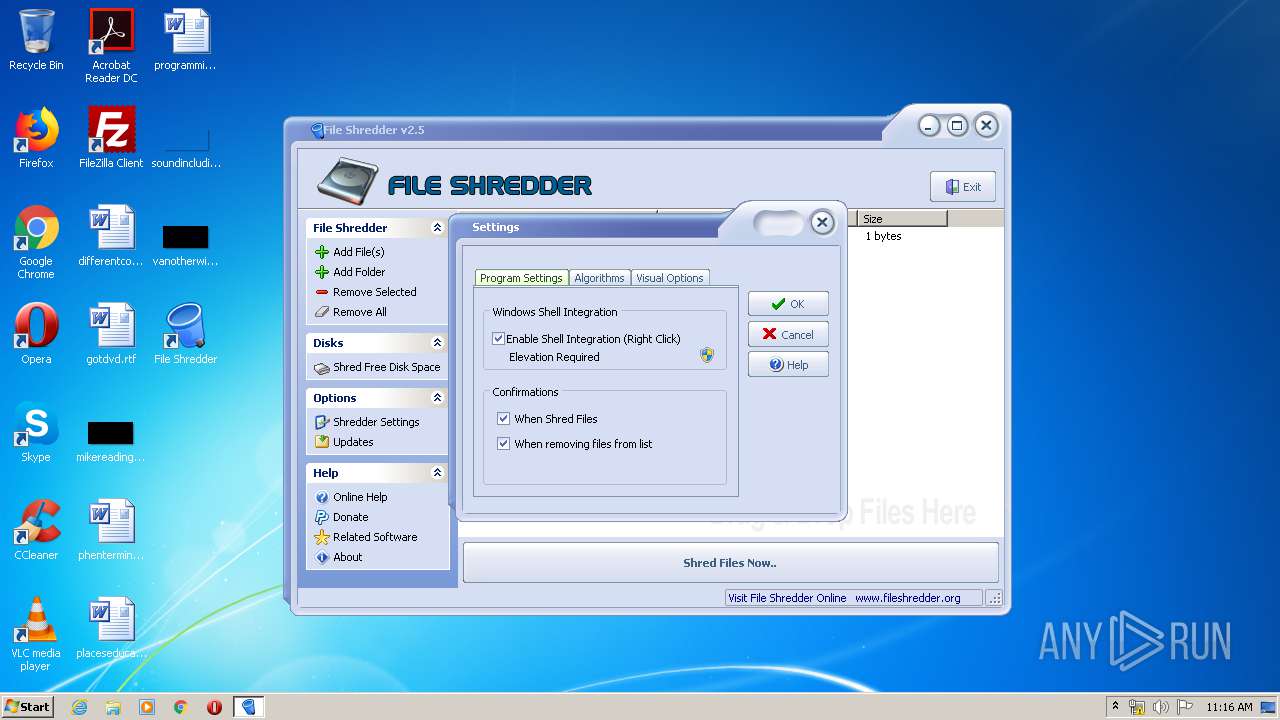Collapse the File Shredder sidebar panel

[x=437, y=228]
